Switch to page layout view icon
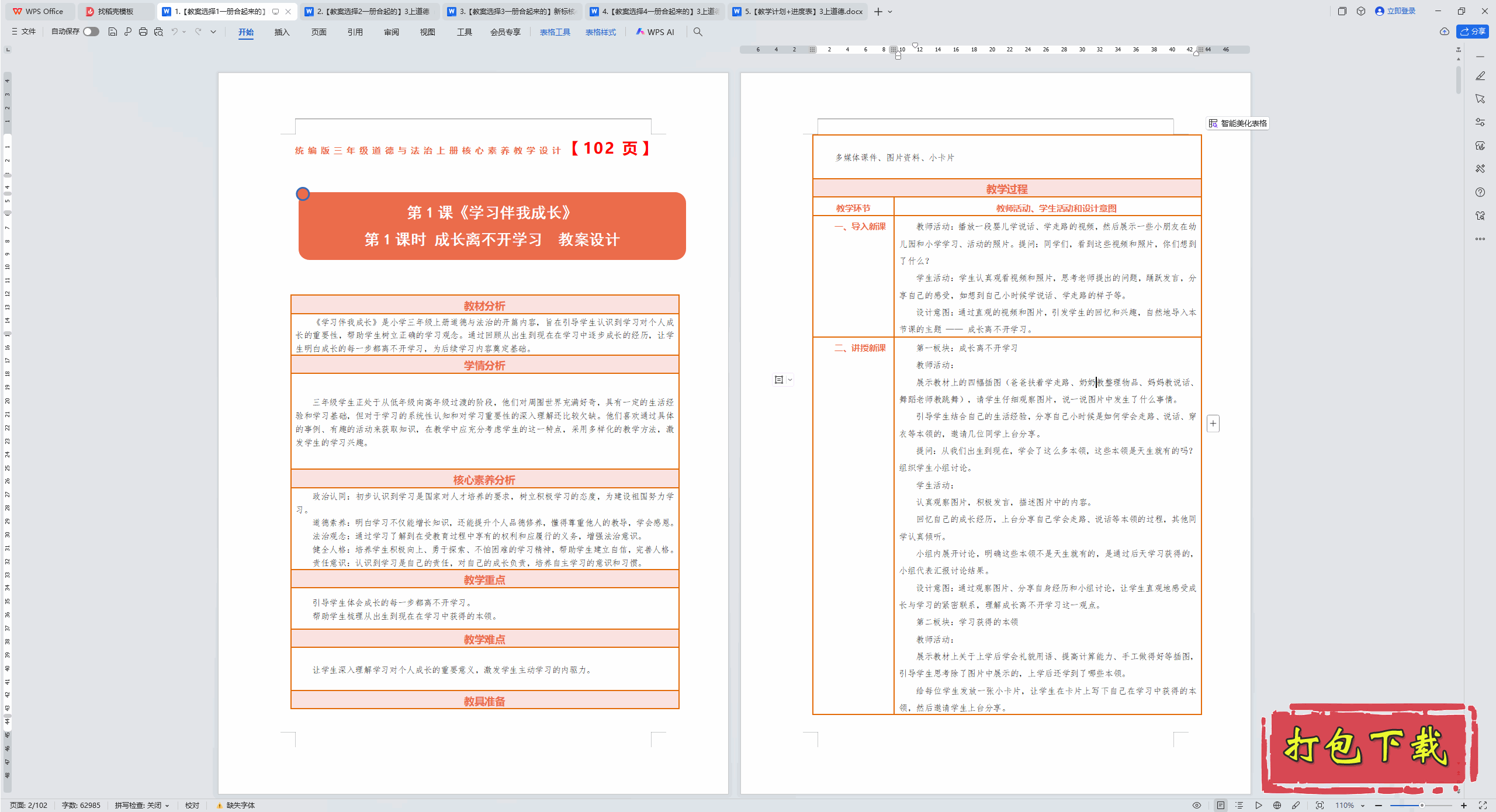1496x812 pixels. coord(1221,805)
